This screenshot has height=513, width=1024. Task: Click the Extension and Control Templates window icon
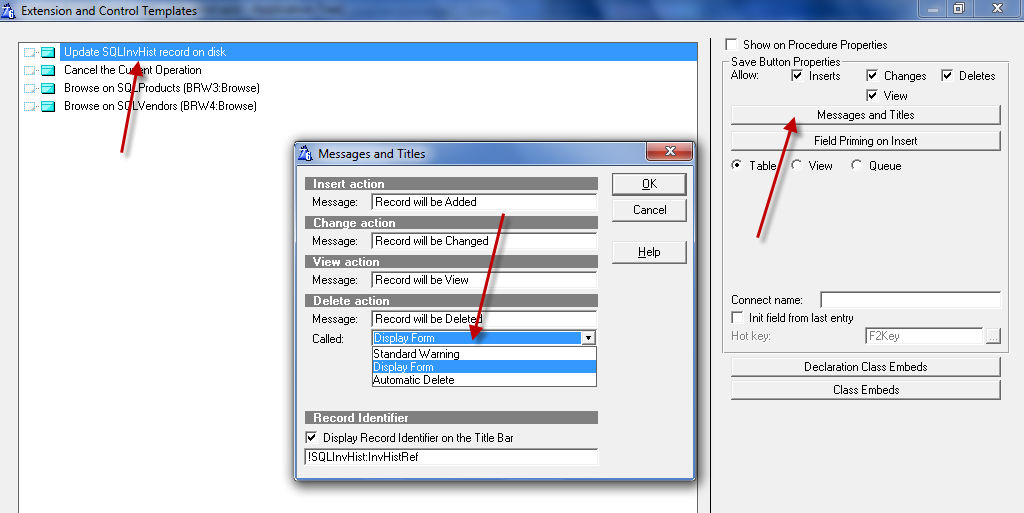(9, 10)
